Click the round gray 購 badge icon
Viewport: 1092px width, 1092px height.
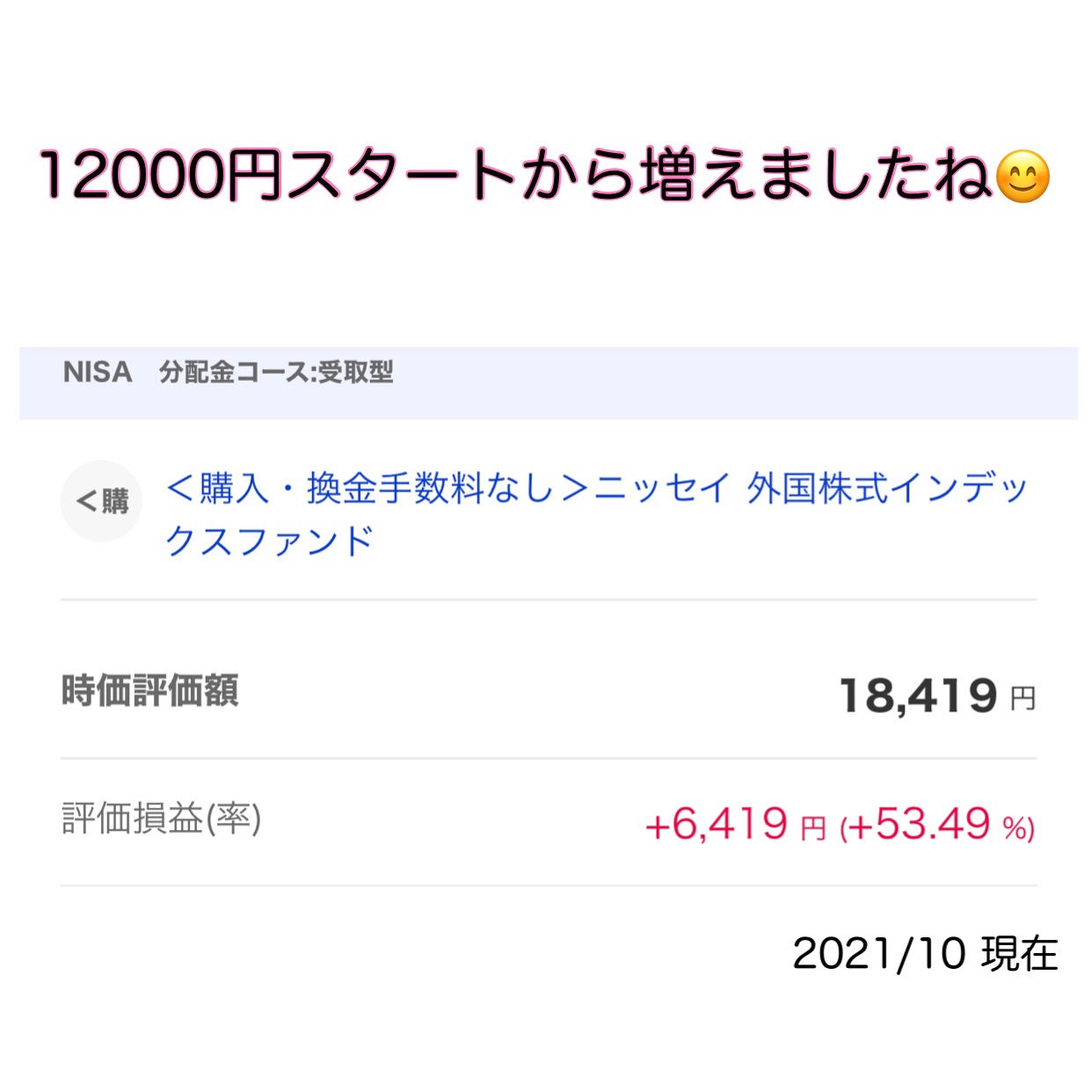101,501
